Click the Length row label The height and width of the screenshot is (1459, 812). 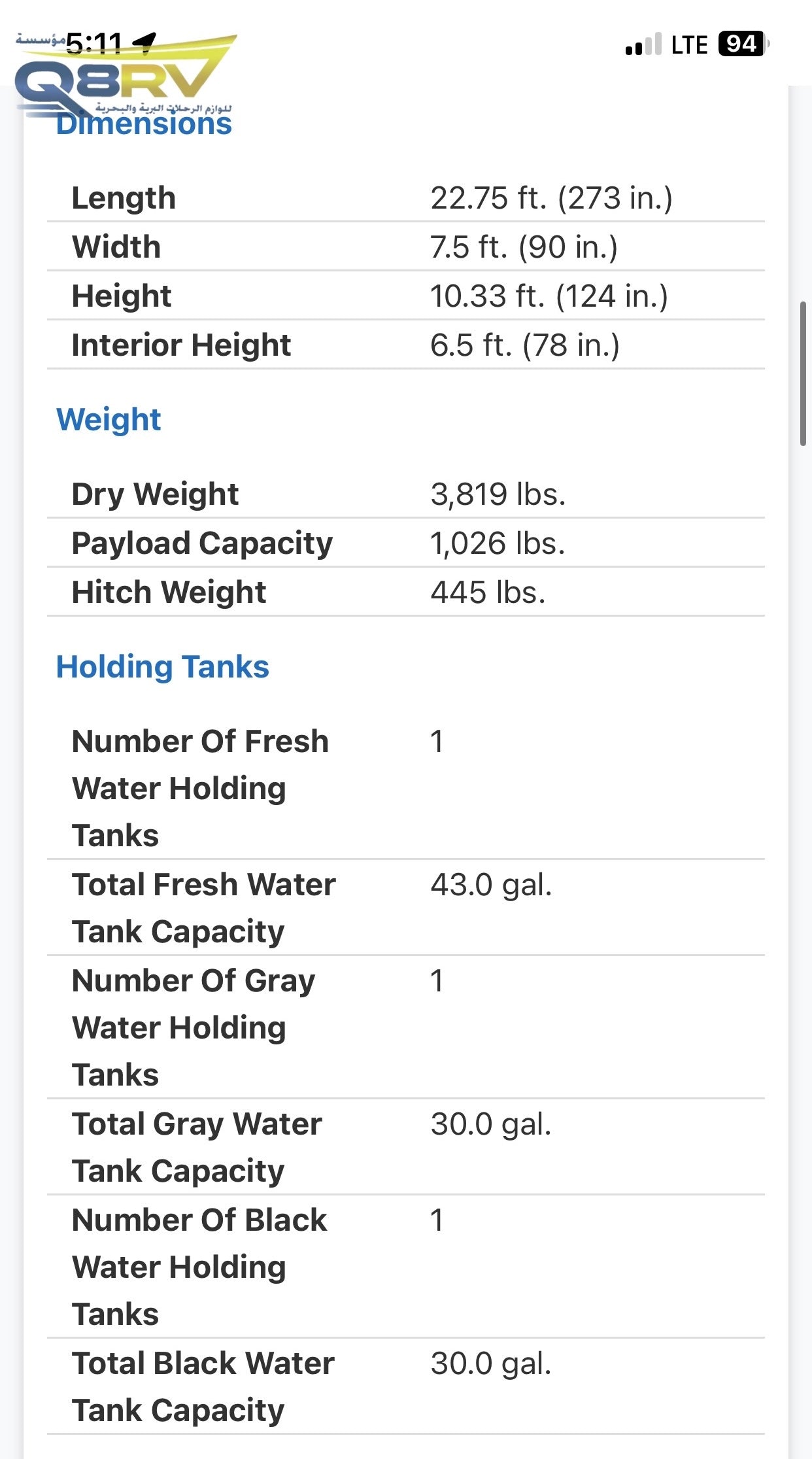click(124, 198)
